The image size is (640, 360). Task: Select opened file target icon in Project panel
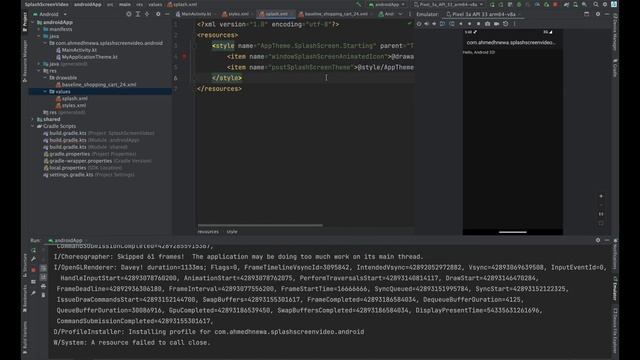[129, 14]
